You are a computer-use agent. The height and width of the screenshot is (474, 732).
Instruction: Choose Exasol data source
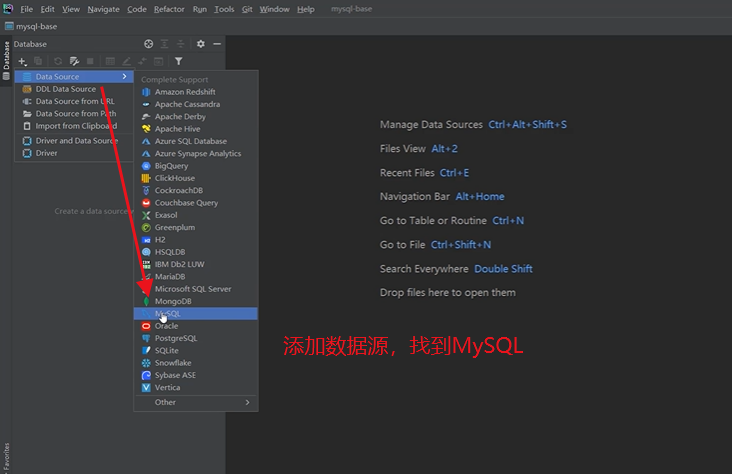tap(196, 215)
